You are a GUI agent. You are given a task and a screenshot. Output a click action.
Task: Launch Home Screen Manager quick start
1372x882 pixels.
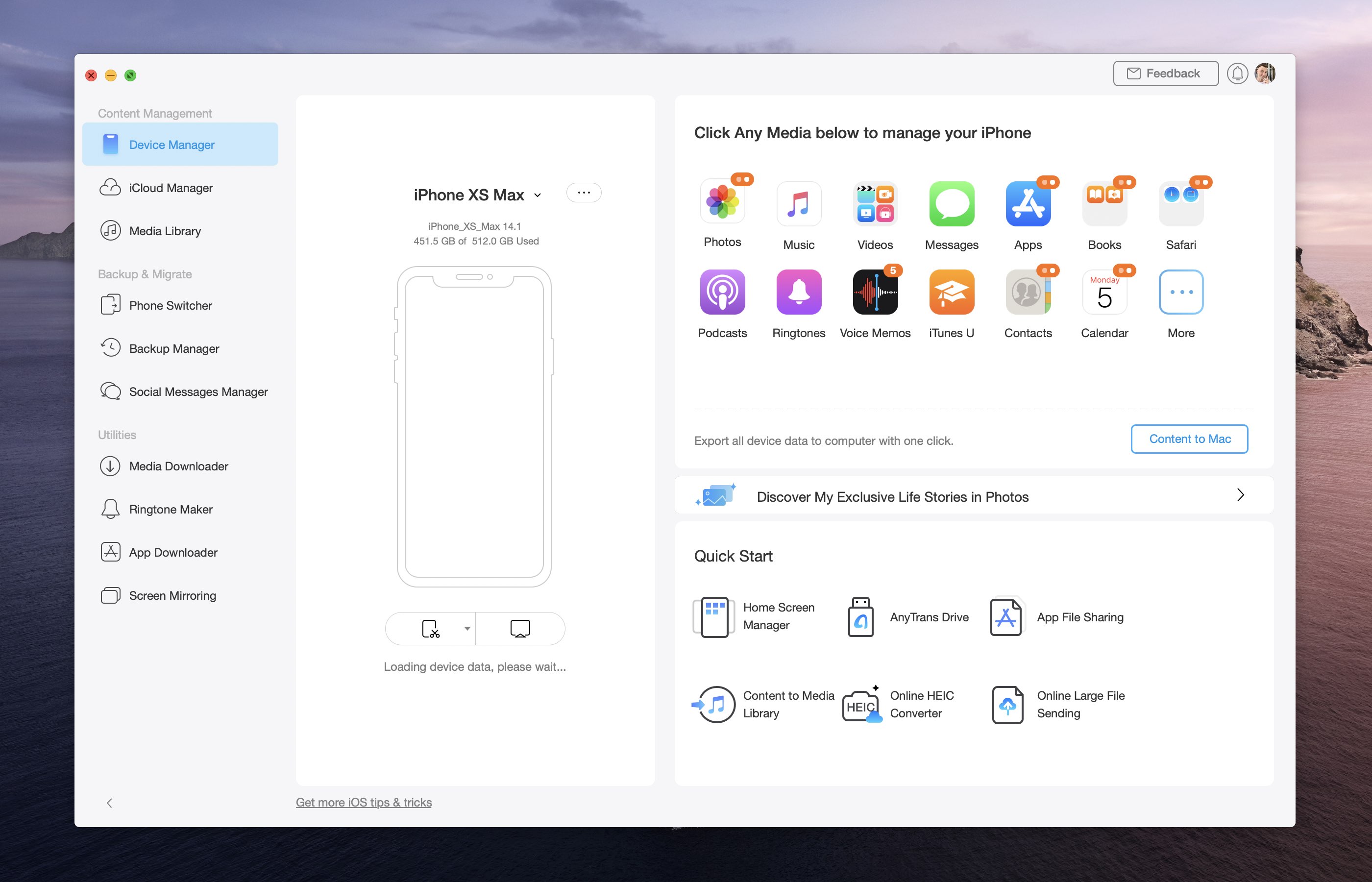pos(755,616)
